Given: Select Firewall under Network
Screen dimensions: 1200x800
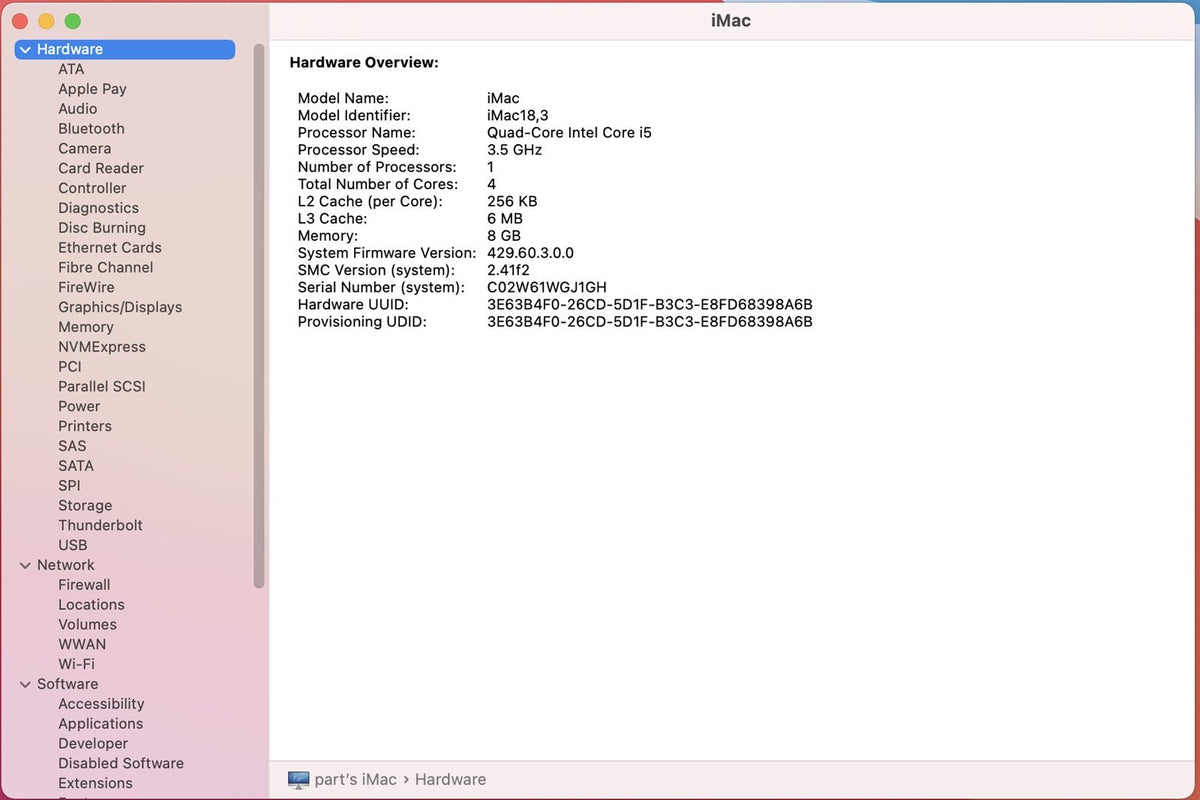Looking at the screenshot, I should (x=84, y=584).
